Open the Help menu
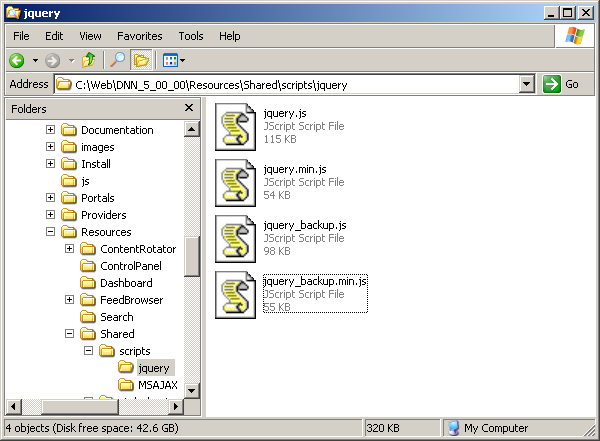Screen dimensions: 600x441 pyautogui.click(x=230, y=36)
